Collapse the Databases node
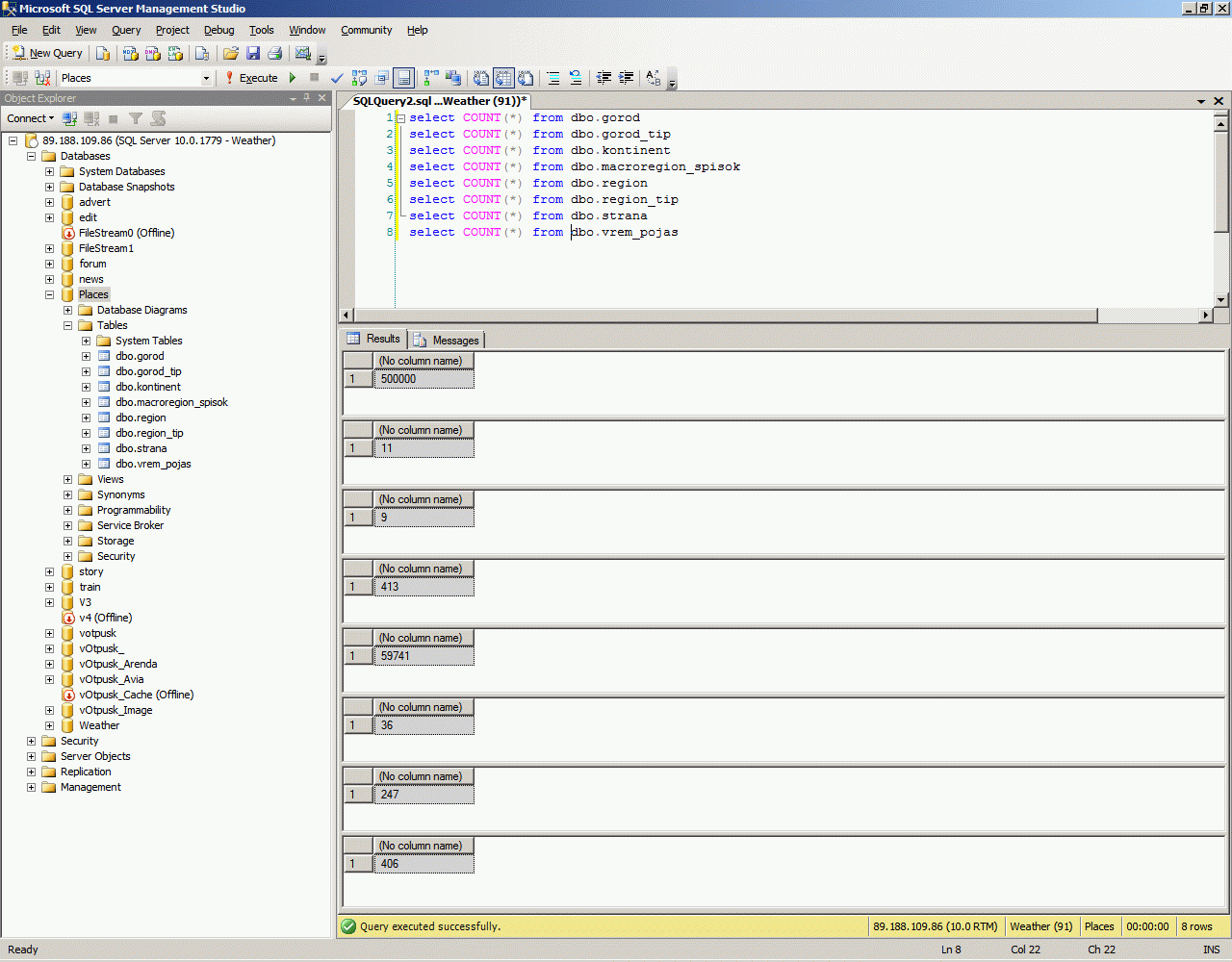Image resolution: width=1232 pixels, height=962 pixels. point(31,156)
